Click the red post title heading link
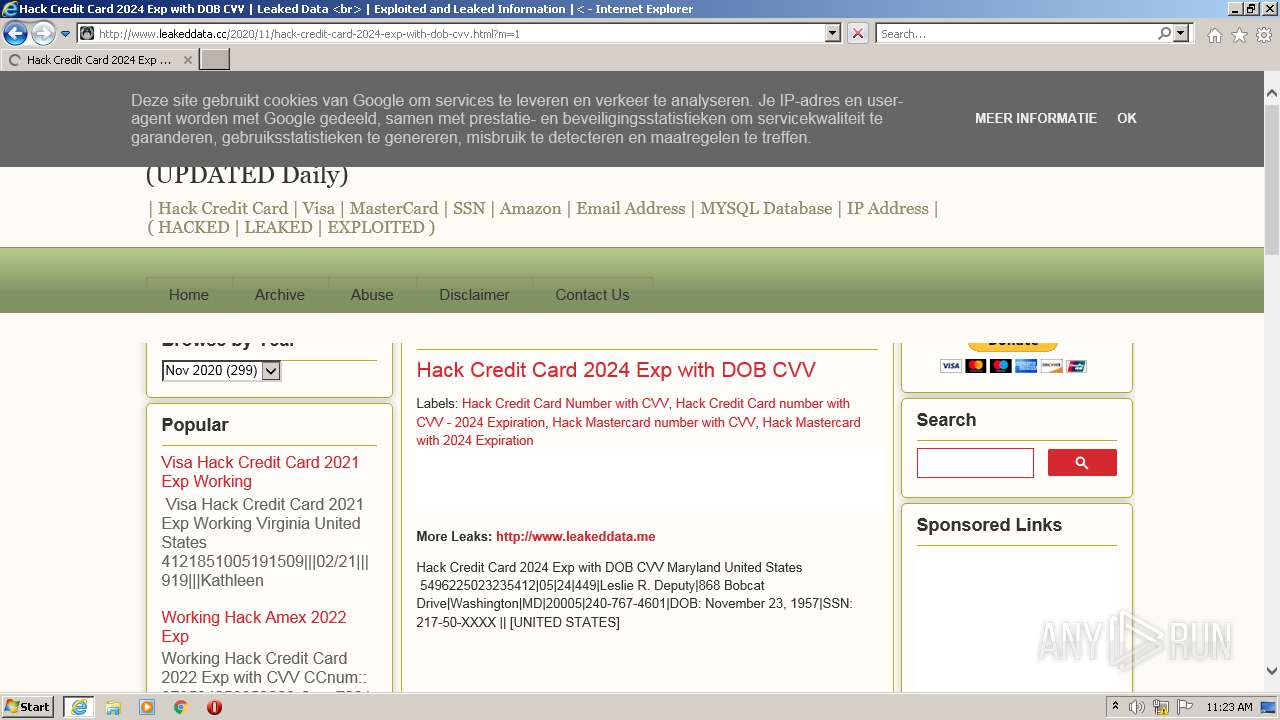 click(616, 370)
